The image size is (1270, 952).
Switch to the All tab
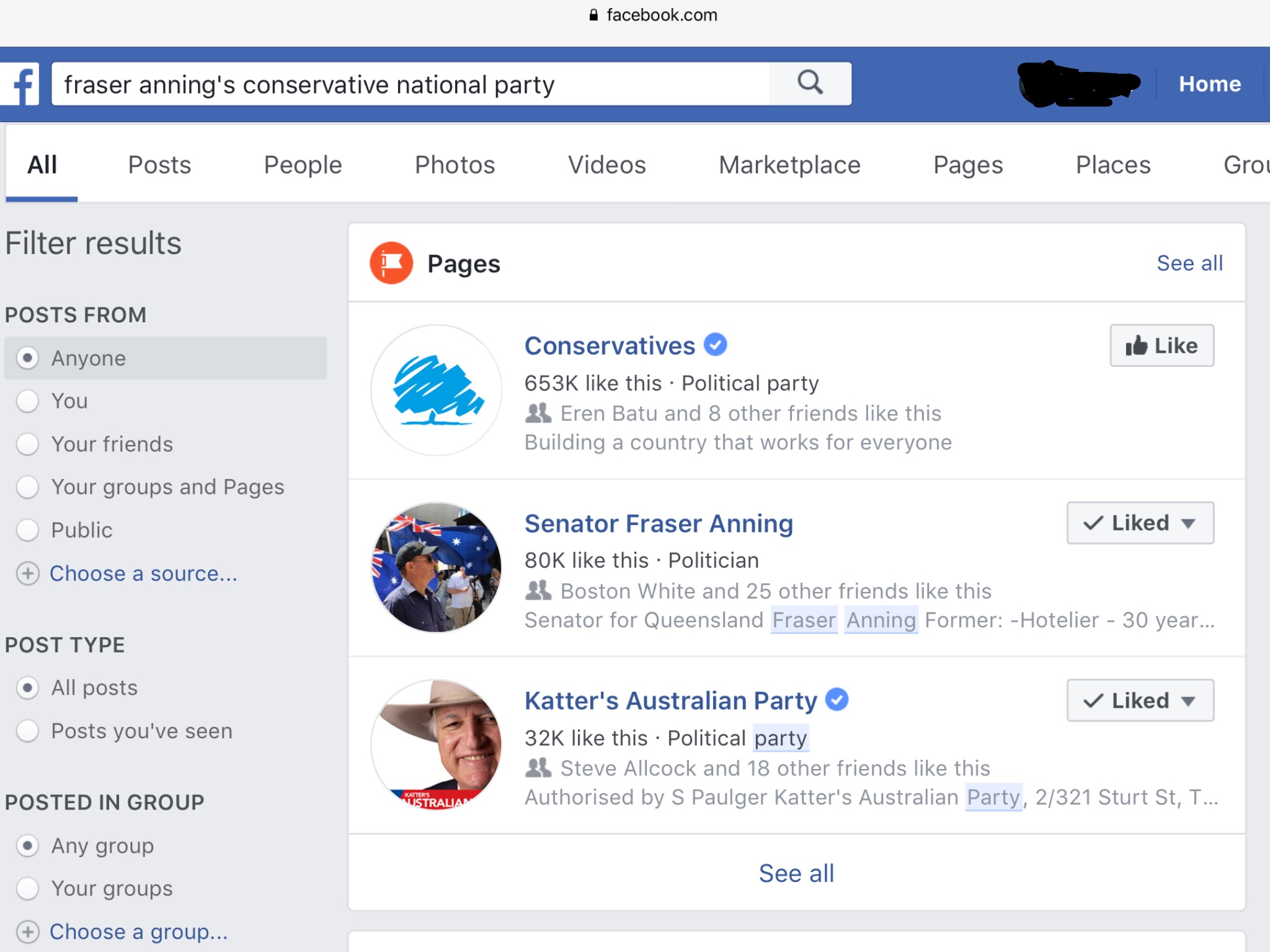tap(42, 165)
